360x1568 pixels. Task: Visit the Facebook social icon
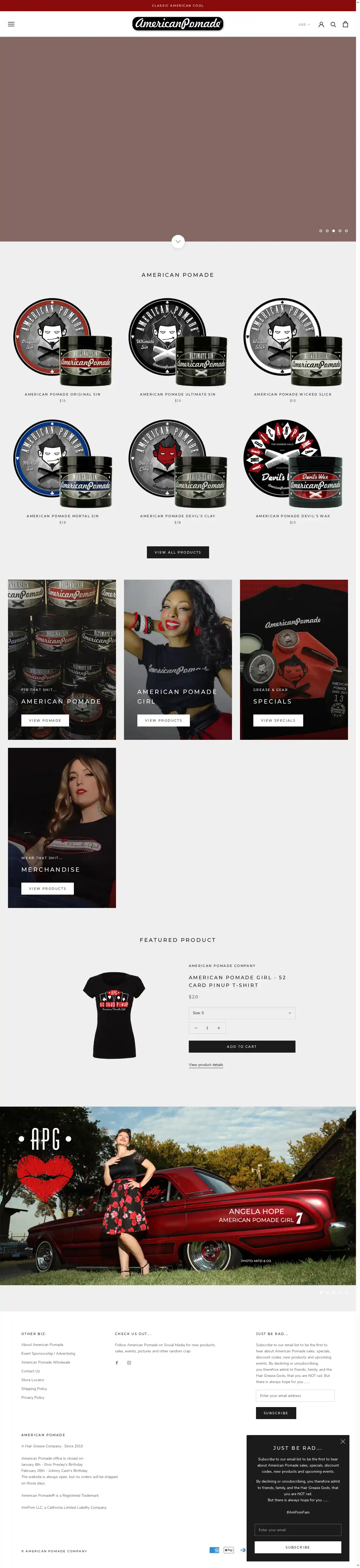pyautogui.click(x=117, y=1363)
